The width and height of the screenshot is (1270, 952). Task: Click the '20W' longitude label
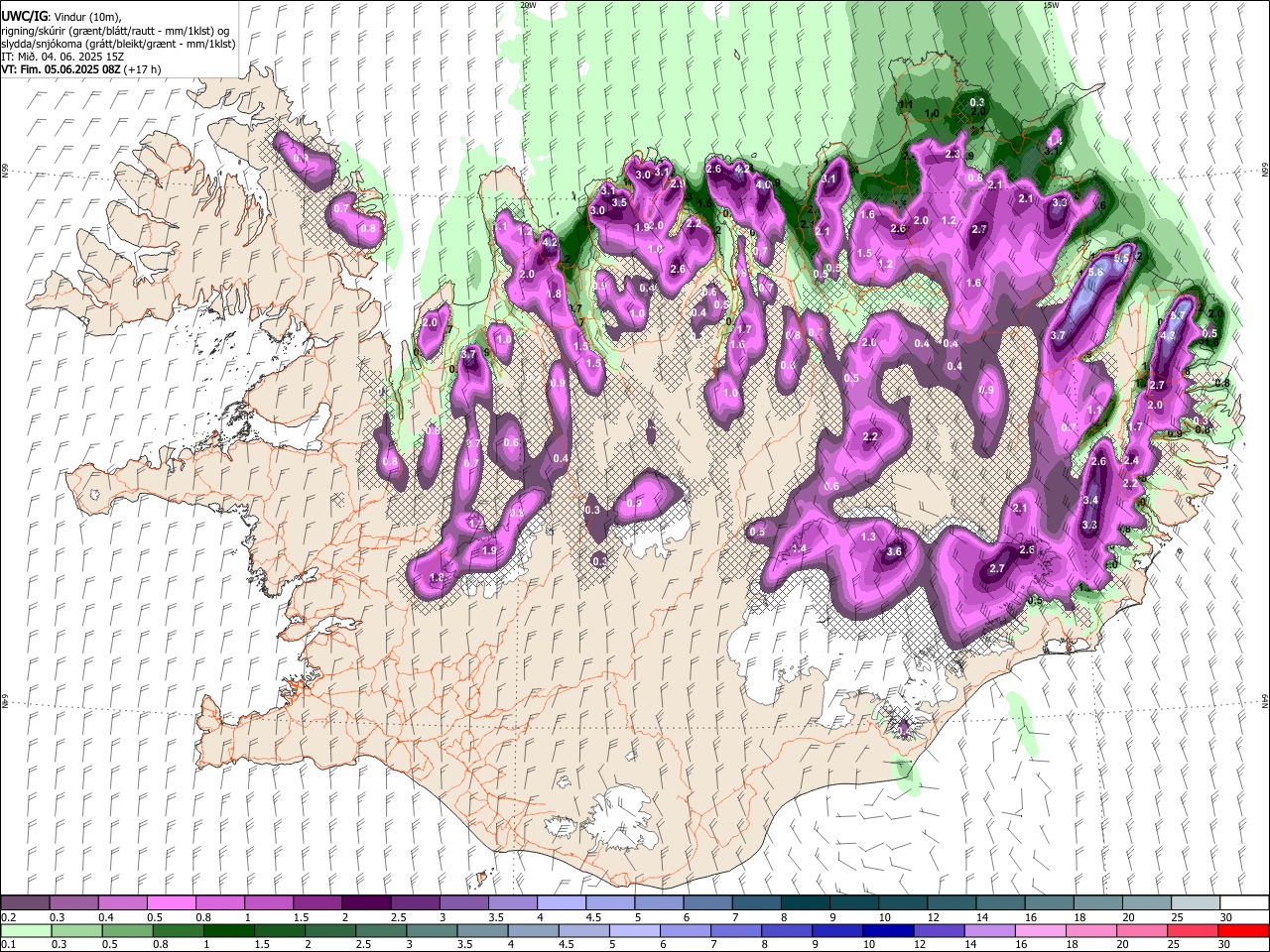tap(527, 5)
